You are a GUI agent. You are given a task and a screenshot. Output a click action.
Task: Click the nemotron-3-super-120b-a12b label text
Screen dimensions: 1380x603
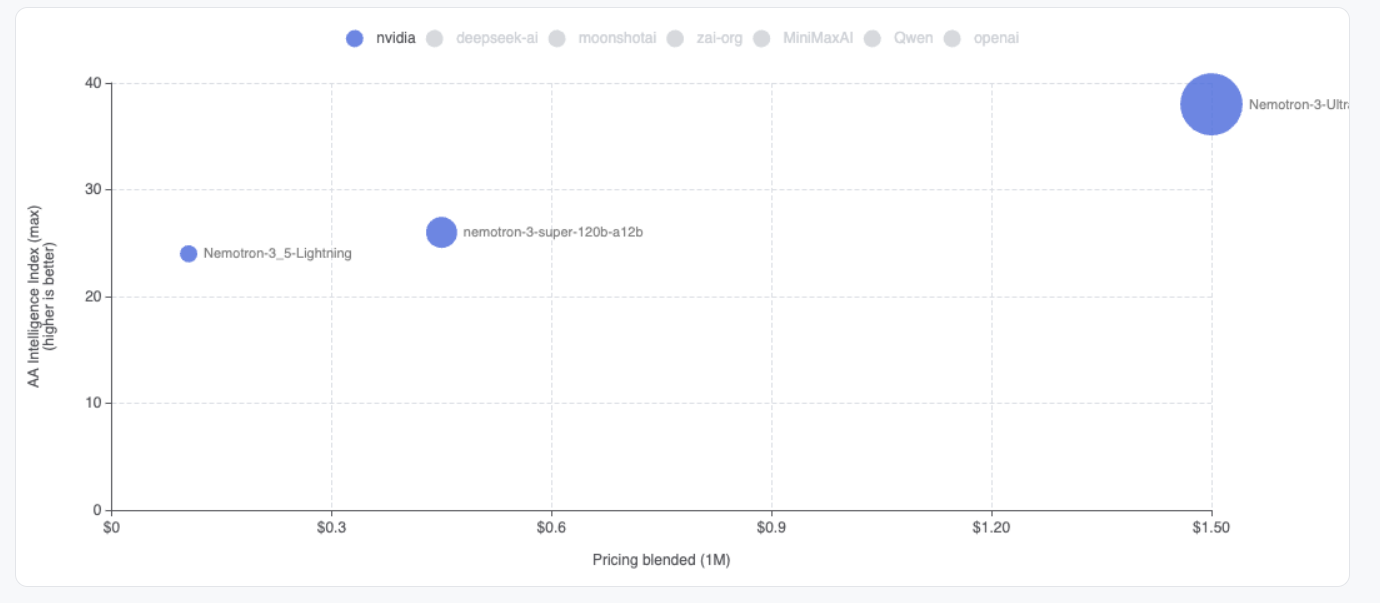click(x=553, y=232)
